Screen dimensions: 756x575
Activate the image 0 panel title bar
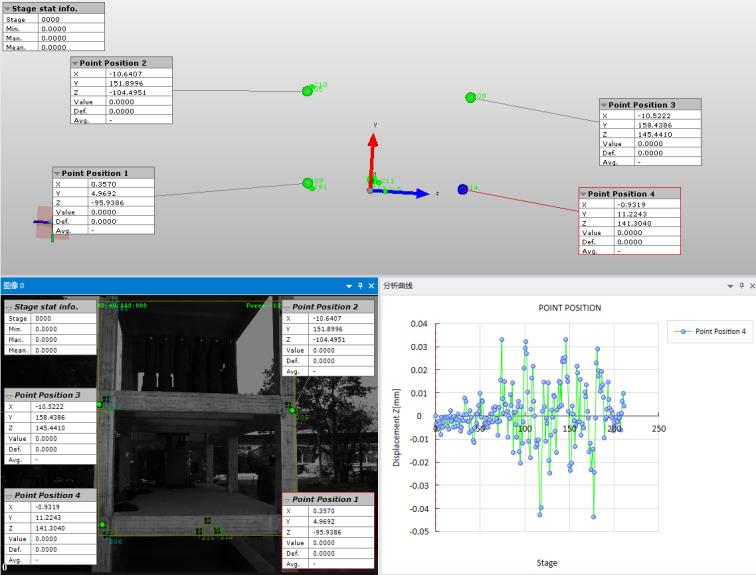coord(150,286)
